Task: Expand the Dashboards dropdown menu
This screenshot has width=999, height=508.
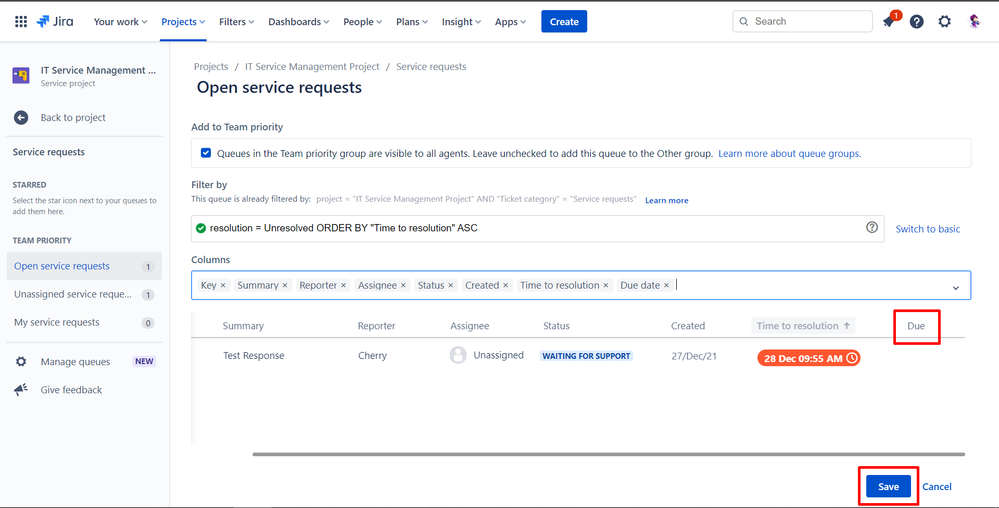Action: [299, 22]
